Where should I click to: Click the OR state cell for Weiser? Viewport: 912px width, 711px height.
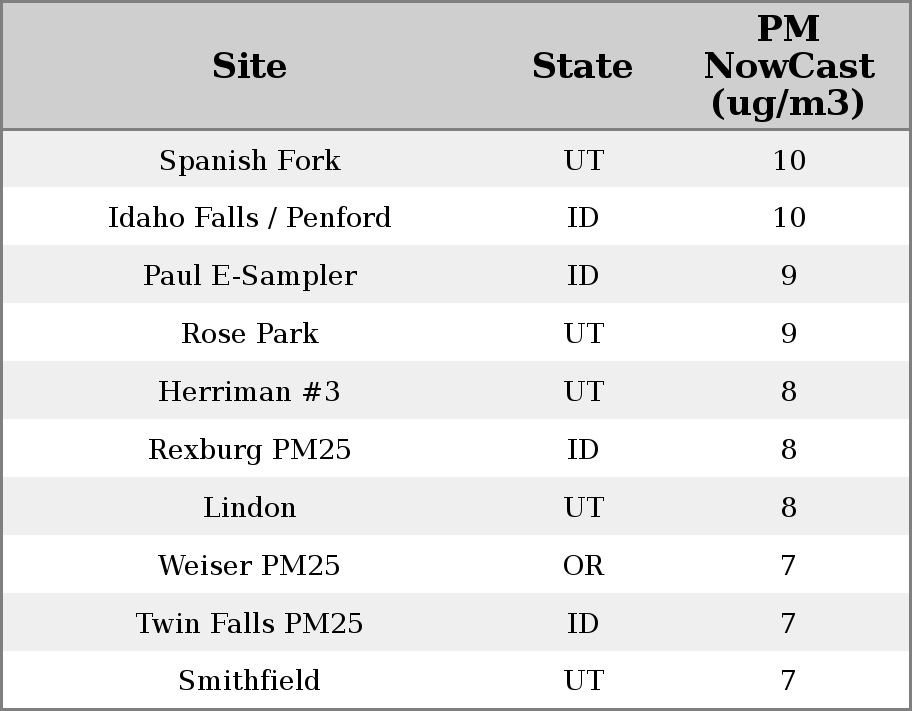point(583,566)
